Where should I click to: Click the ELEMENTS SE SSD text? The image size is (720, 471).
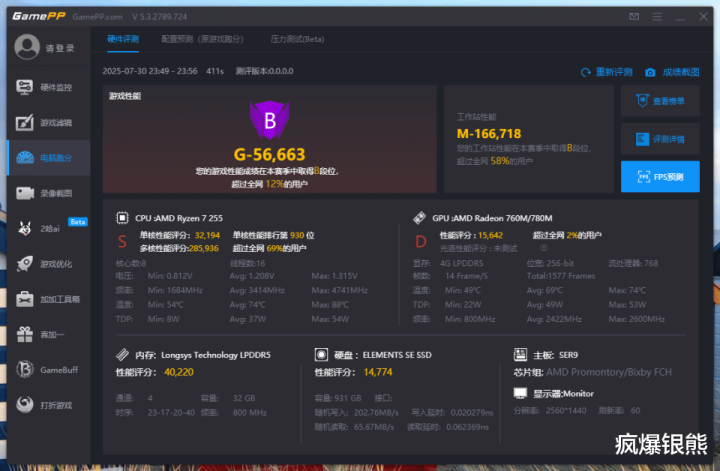pos(397,355)
